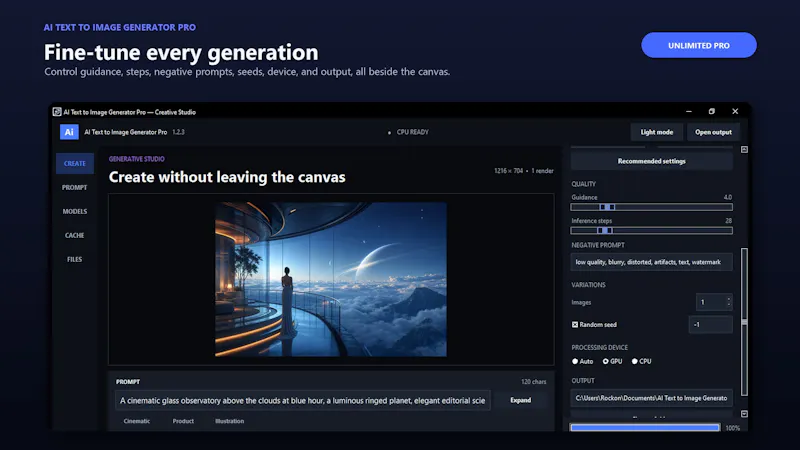Screen dimensions: 800x450
Task: Open the CACHE sidebar tab
Action: point(74,236)
